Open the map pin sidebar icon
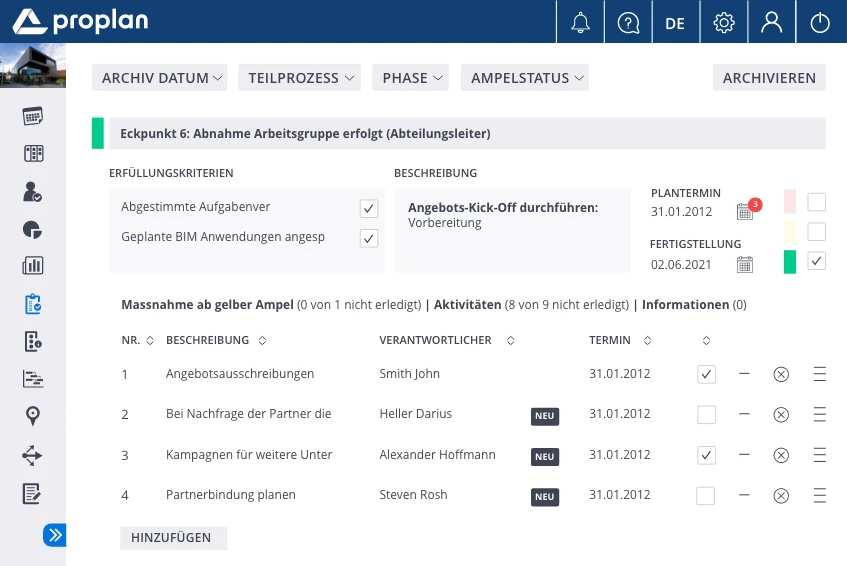 tap(33, 416)
